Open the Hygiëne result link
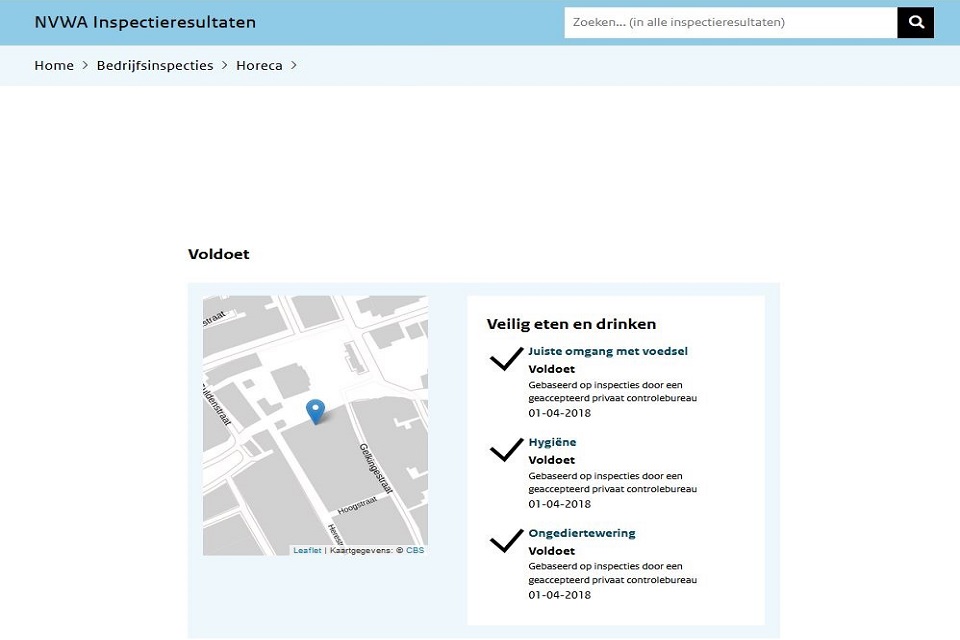This screenshot has height=640, width=960. click(x=552, y=442)
